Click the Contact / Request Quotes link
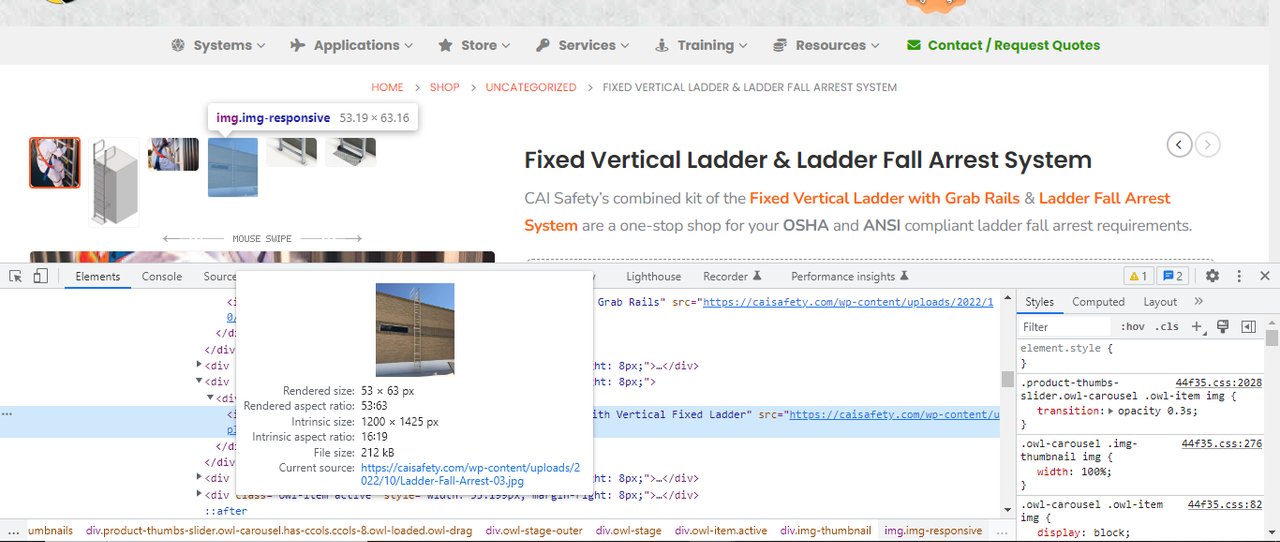The height and width of the screenshot is (542, 1280). tap(1003, 45)
